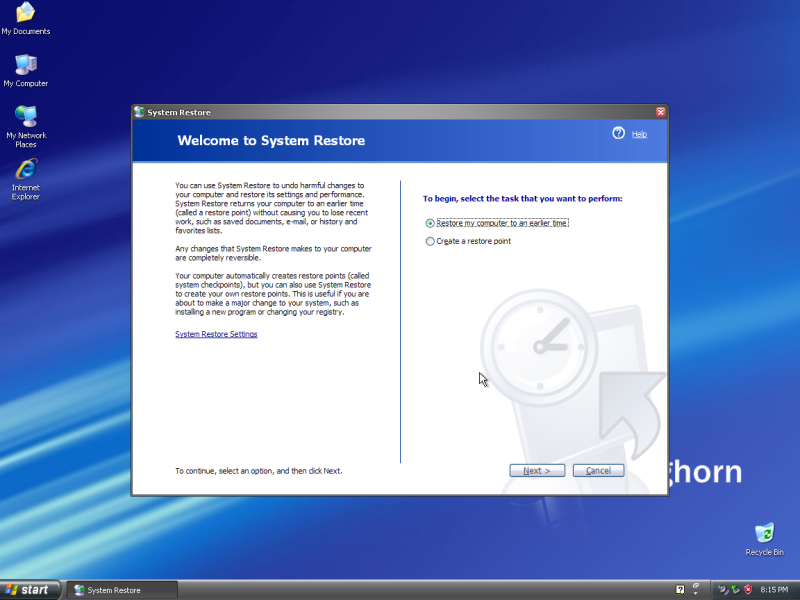
Task: Click the Help question-mark icon in the header
Action: pos(618,132)
